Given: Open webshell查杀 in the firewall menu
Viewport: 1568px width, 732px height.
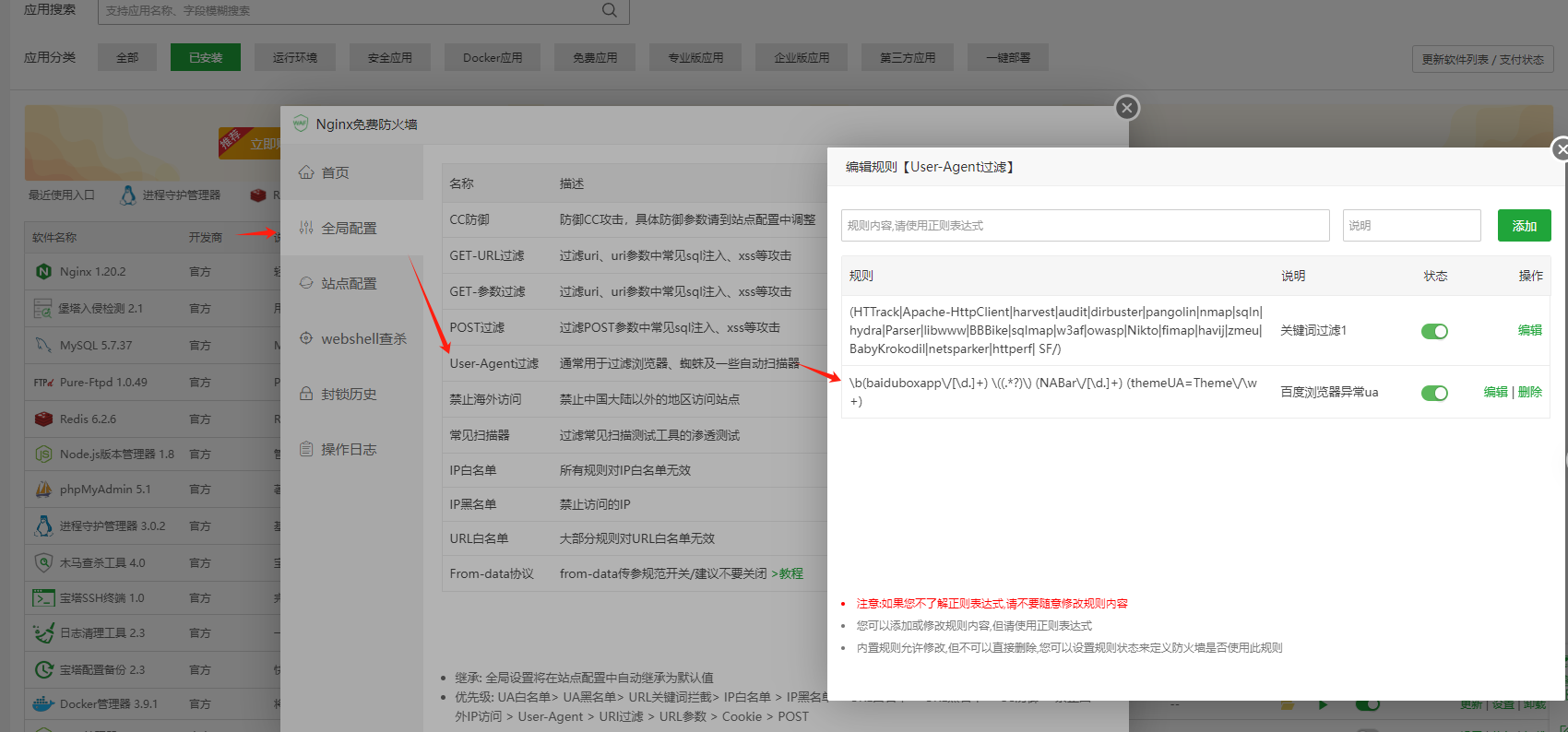Looking at the screenshot, I should coord(363,338).
